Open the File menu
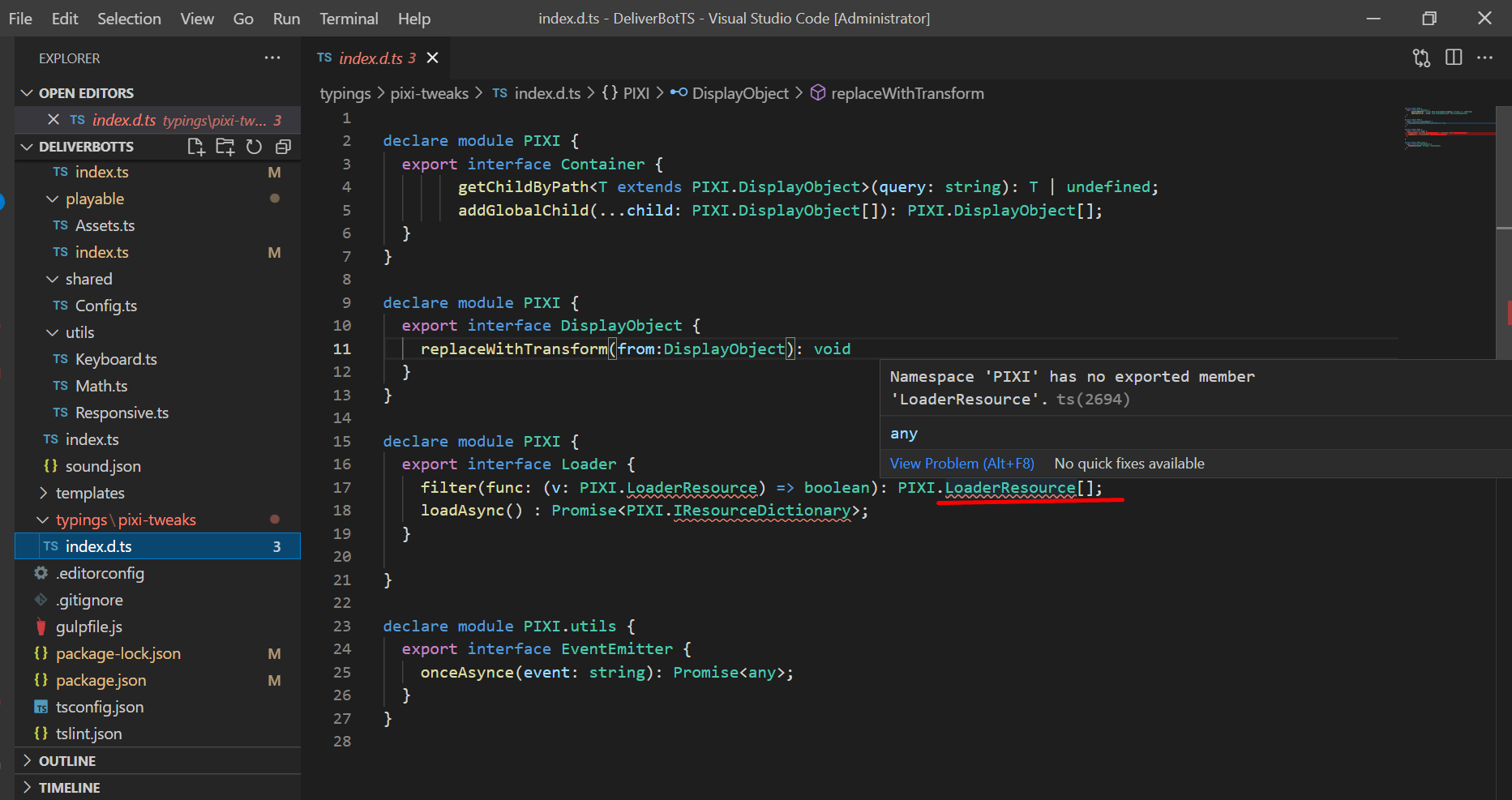The height and width of the screenshot is (800, 1512). [20, 18]
